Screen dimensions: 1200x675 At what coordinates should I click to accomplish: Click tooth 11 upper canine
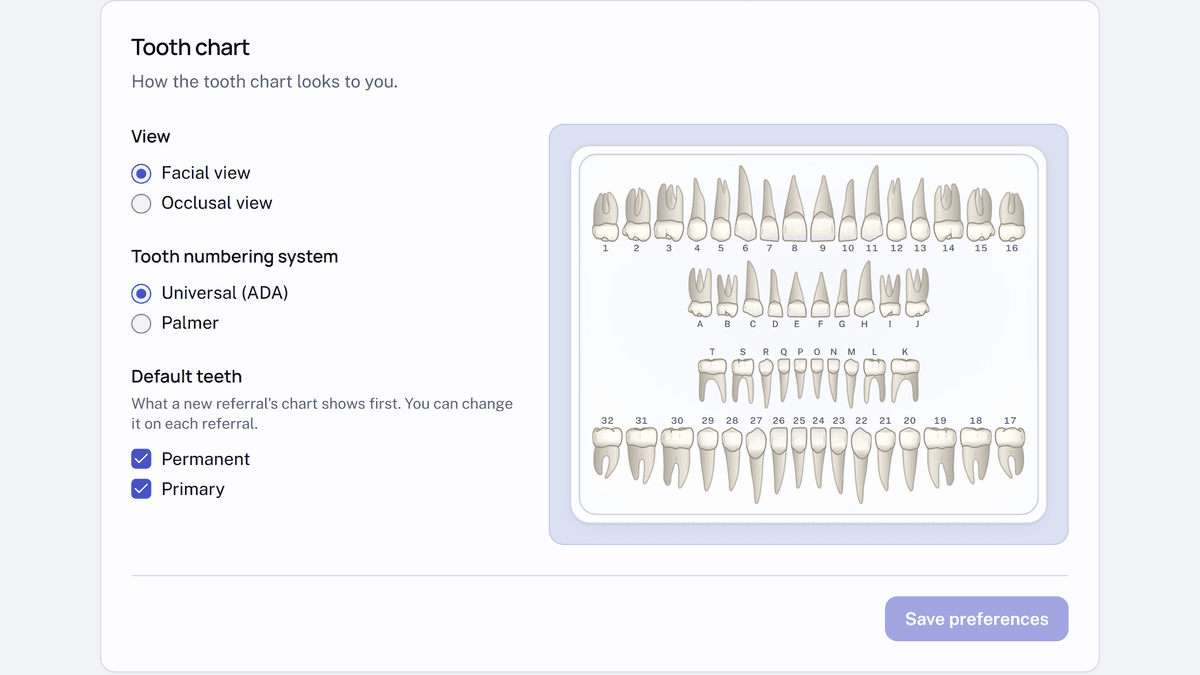click(872, 203)
